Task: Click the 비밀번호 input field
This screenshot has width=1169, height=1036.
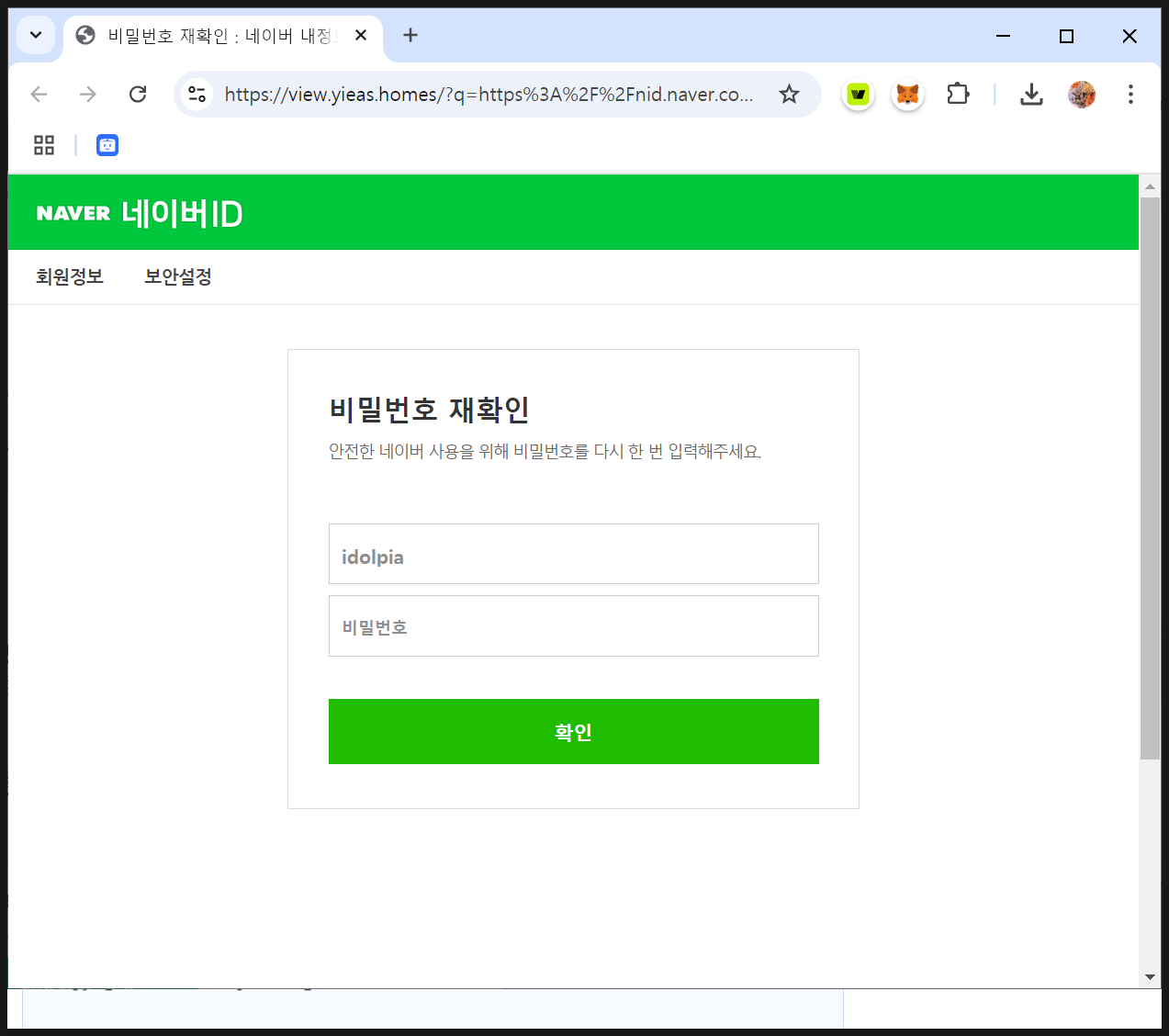Action: [x=573, y=626]
